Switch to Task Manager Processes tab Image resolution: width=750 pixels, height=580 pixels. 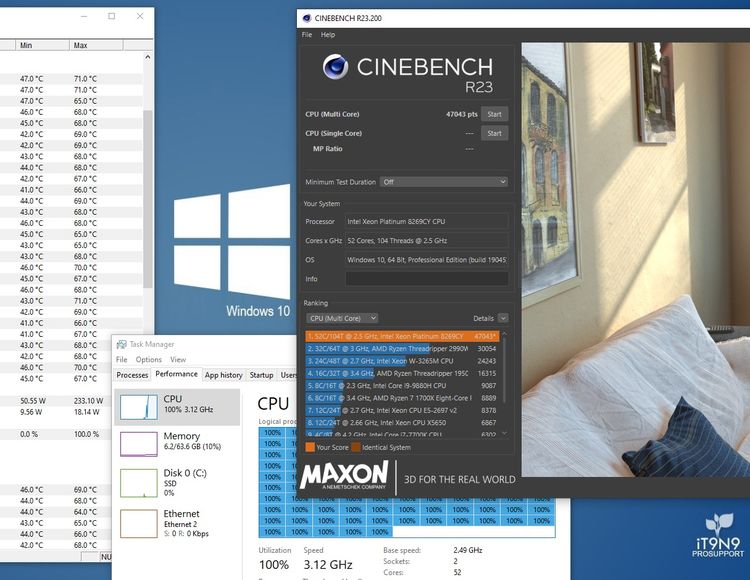(132, 375)
